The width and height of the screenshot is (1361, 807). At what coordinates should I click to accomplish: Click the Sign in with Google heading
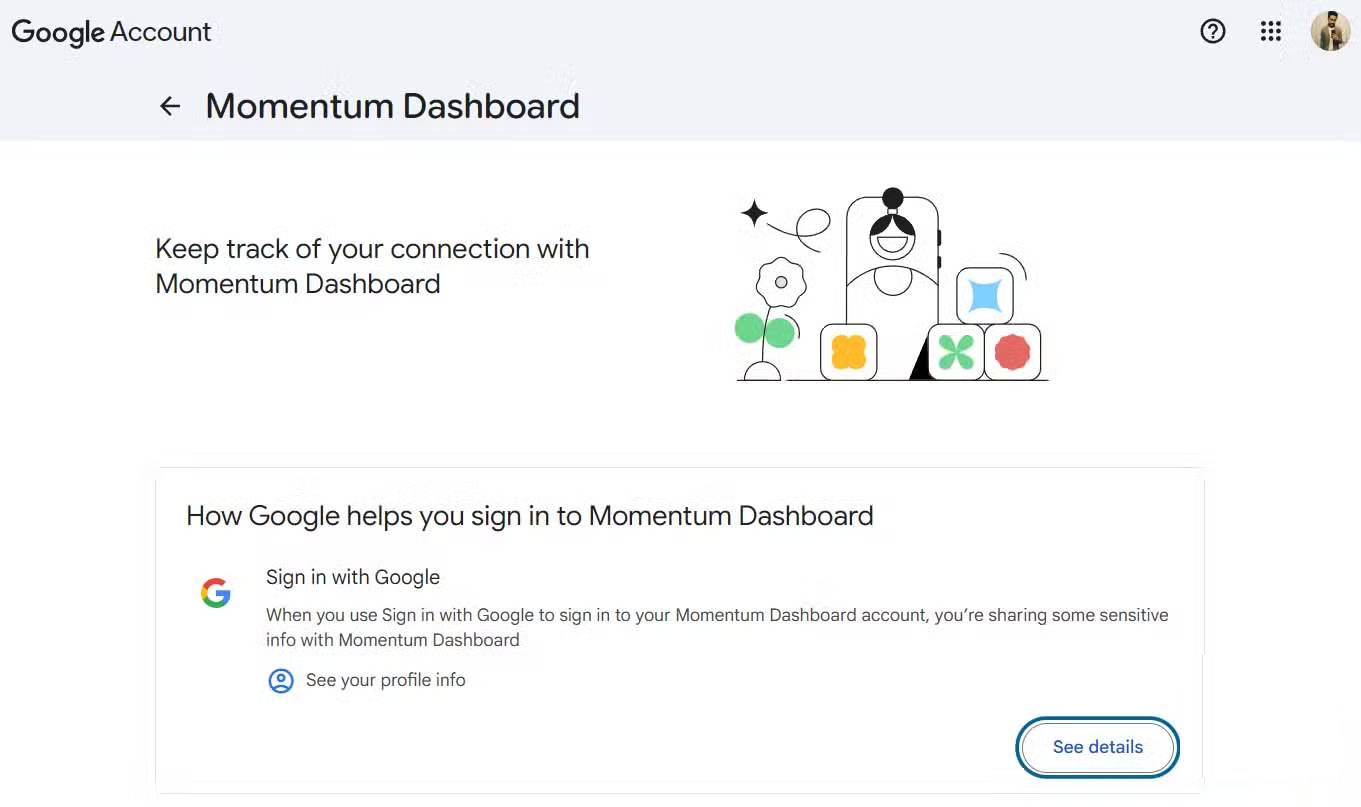coord(353,577)
